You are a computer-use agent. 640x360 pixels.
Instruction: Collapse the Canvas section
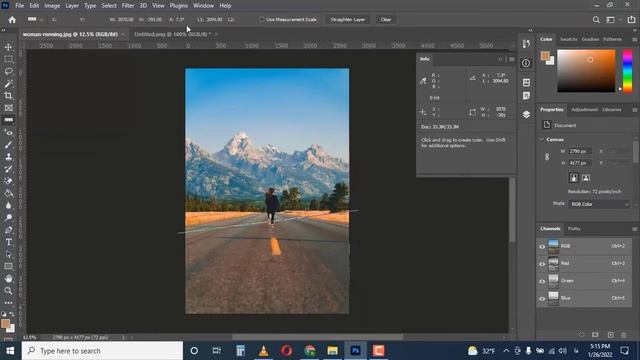(x=542, y=140)
